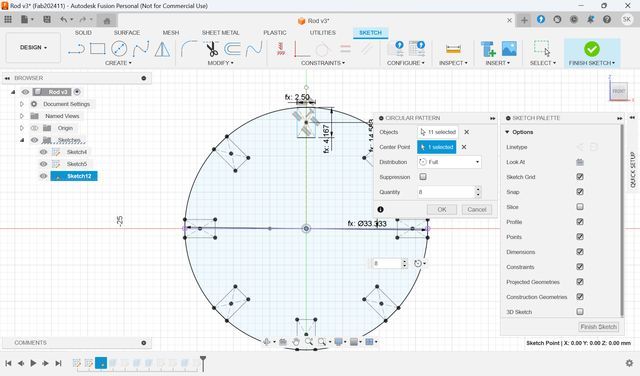Click the Select window tool icon
The height and width of the screenshot is (376, 640).
pyautogui.click(x=542, y=49)
